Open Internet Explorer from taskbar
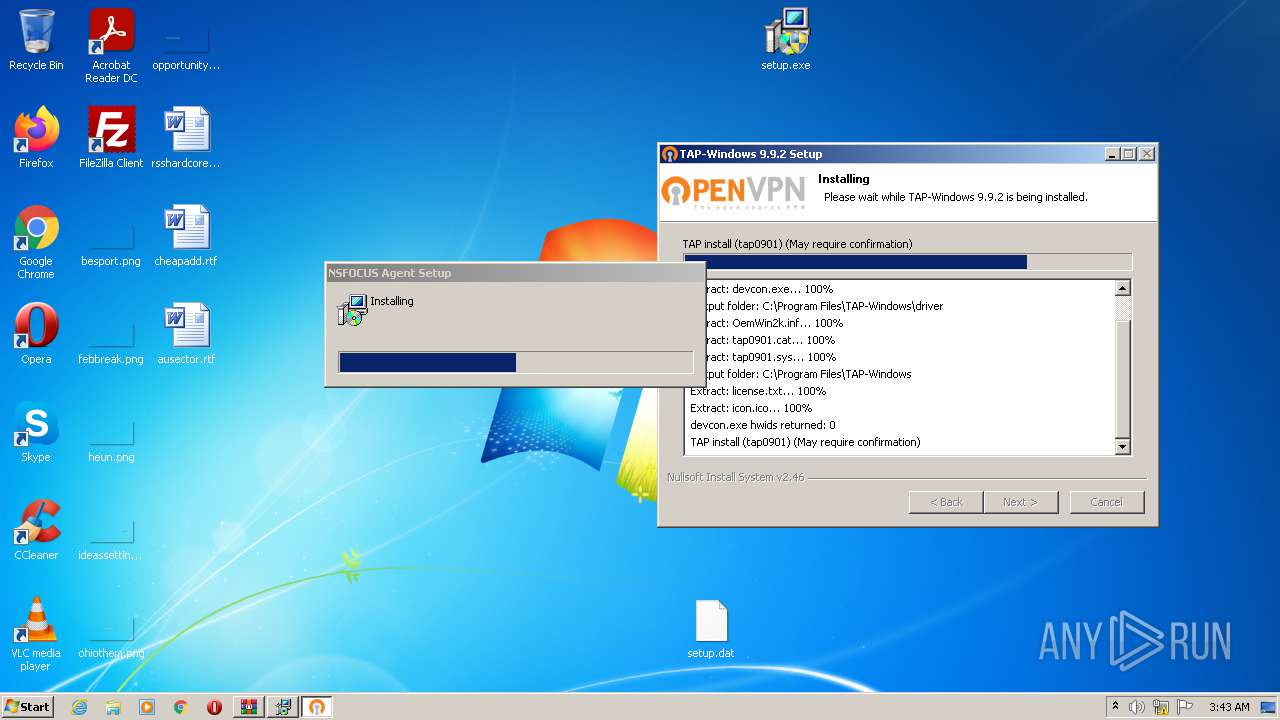Viewport: 1280px width, 720px height. [79, 707]
